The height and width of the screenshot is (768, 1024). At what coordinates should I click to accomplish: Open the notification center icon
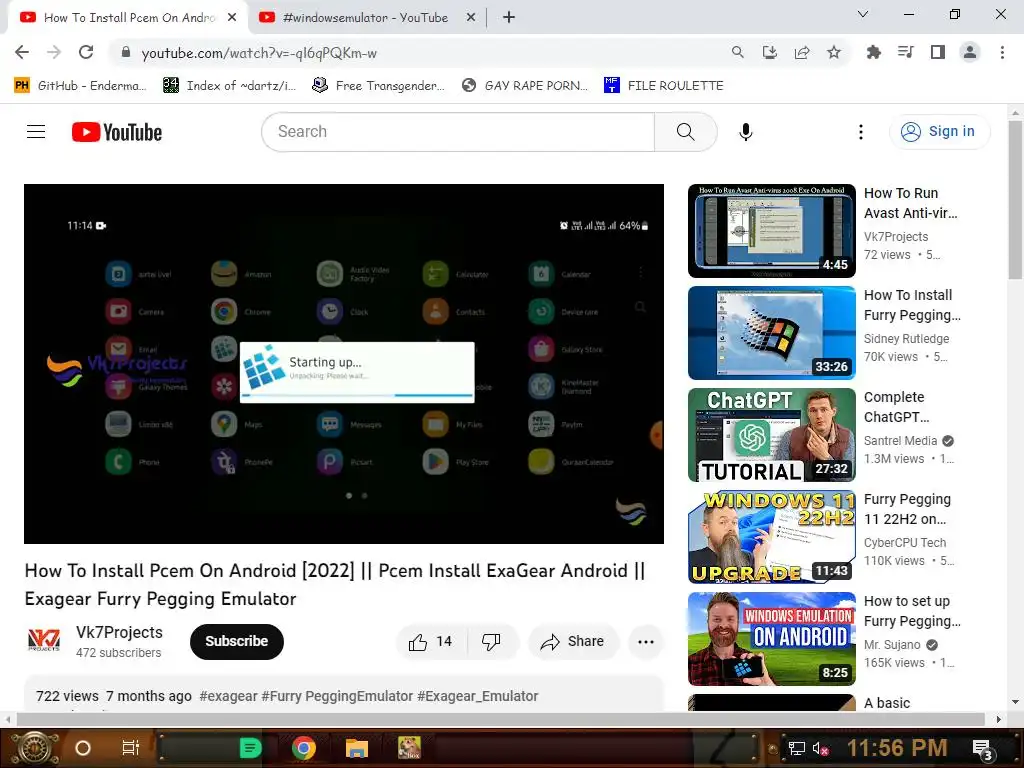click(982, 749)
